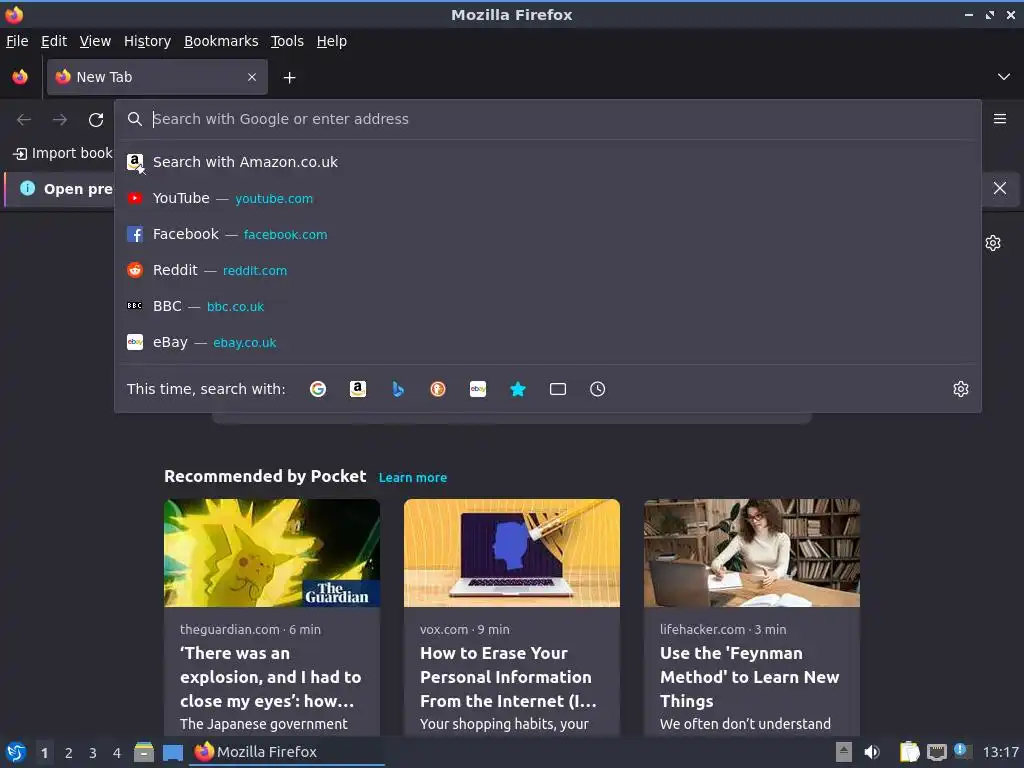Open new tab personalize gear icon
1024x768 pixels.
tap(993, 243)
